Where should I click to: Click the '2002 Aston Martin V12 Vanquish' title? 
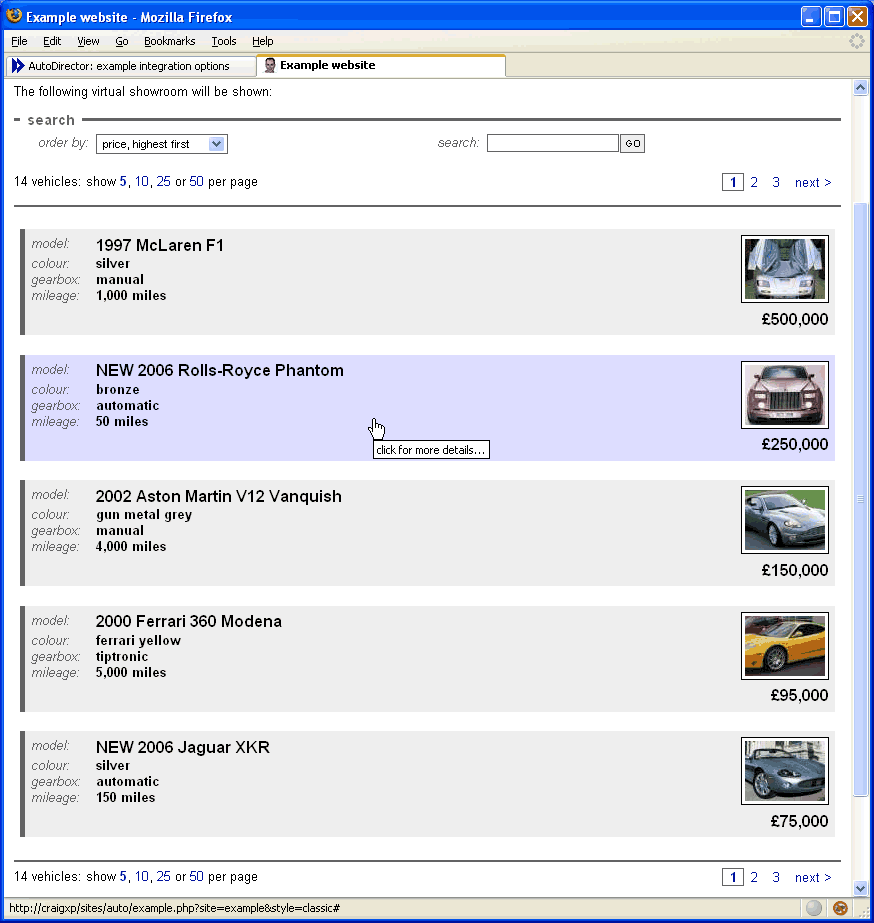tap(218, 496)
